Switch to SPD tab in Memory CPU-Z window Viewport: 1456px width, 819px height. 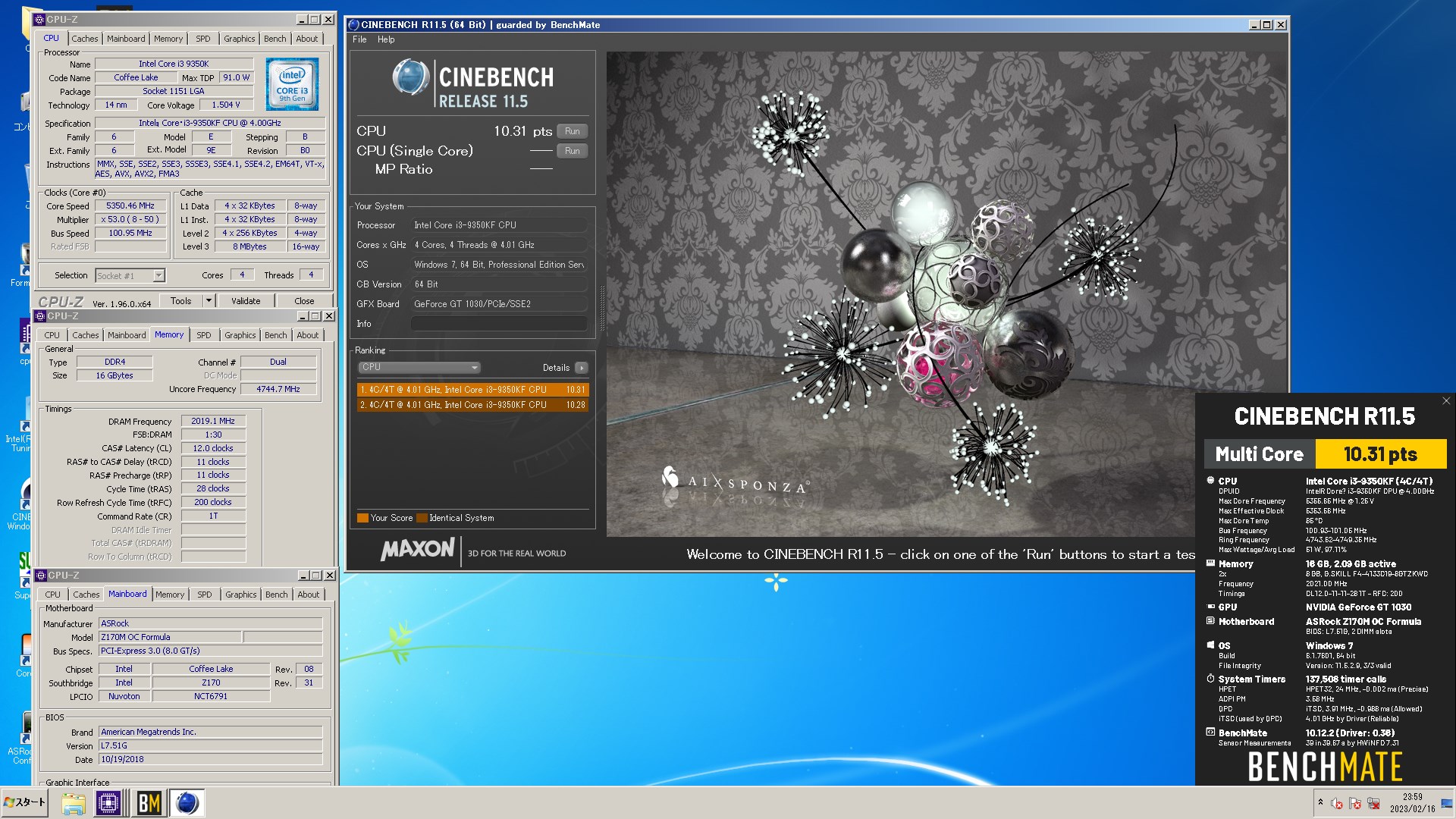[x=204, y=335]
